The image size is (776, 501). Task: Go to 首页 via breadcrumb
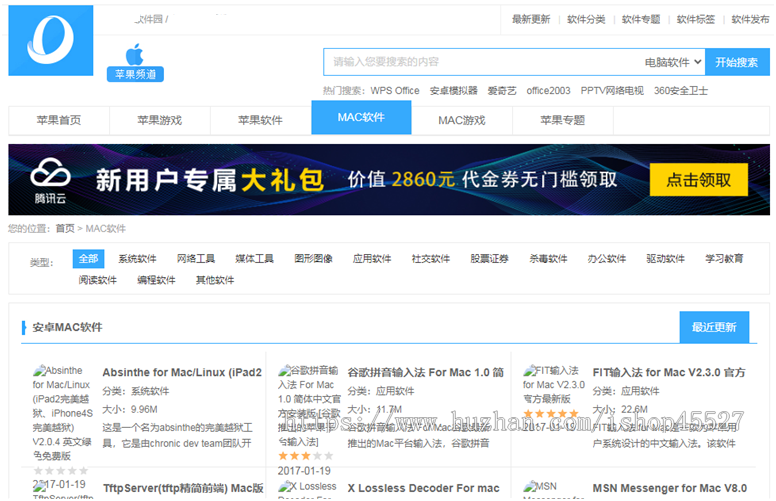pos(65,228)
